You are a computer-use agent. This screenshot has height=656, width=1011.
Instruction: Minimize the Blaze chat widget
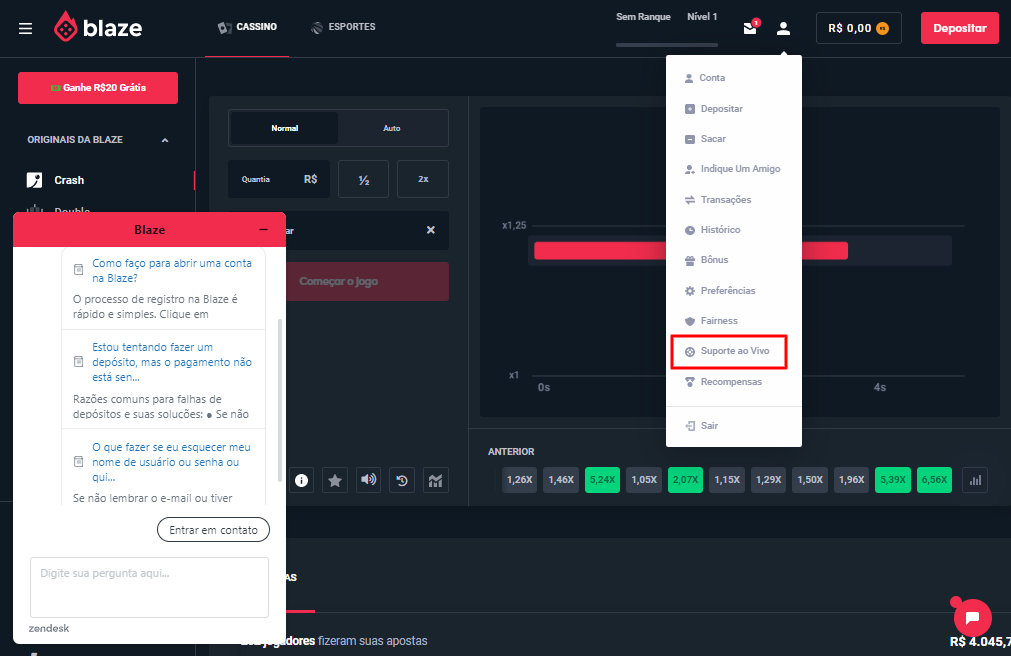click(x=263, y=230)
